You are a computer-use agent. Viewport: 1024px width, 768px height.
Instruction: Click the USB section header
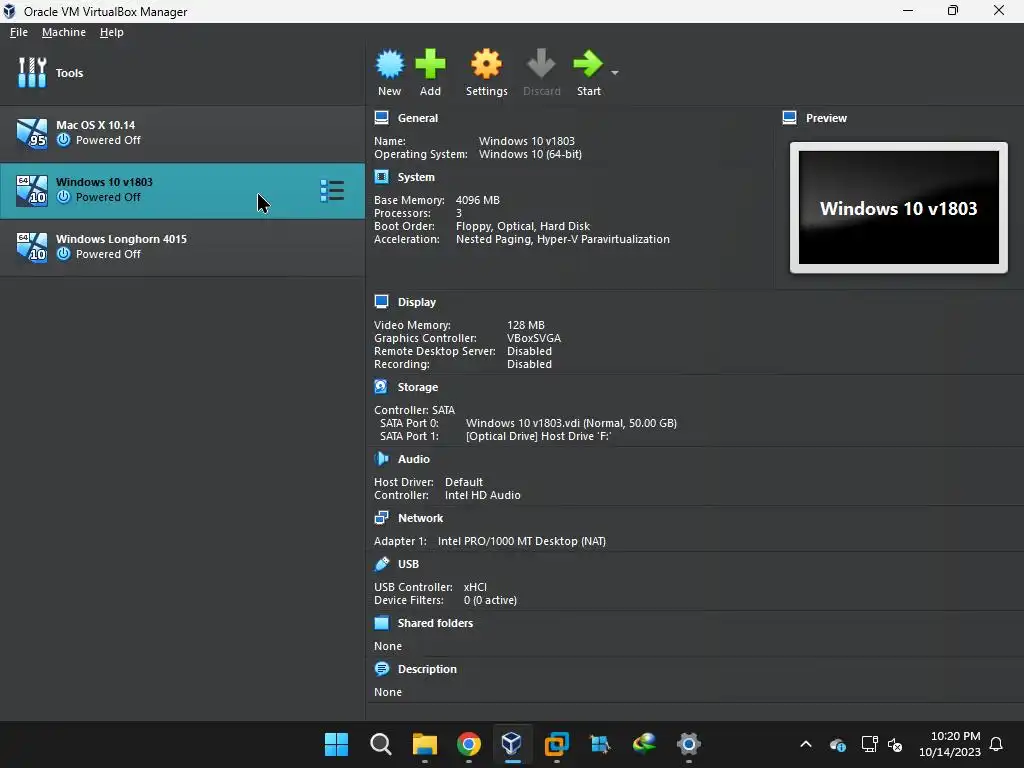coord(409,564)
